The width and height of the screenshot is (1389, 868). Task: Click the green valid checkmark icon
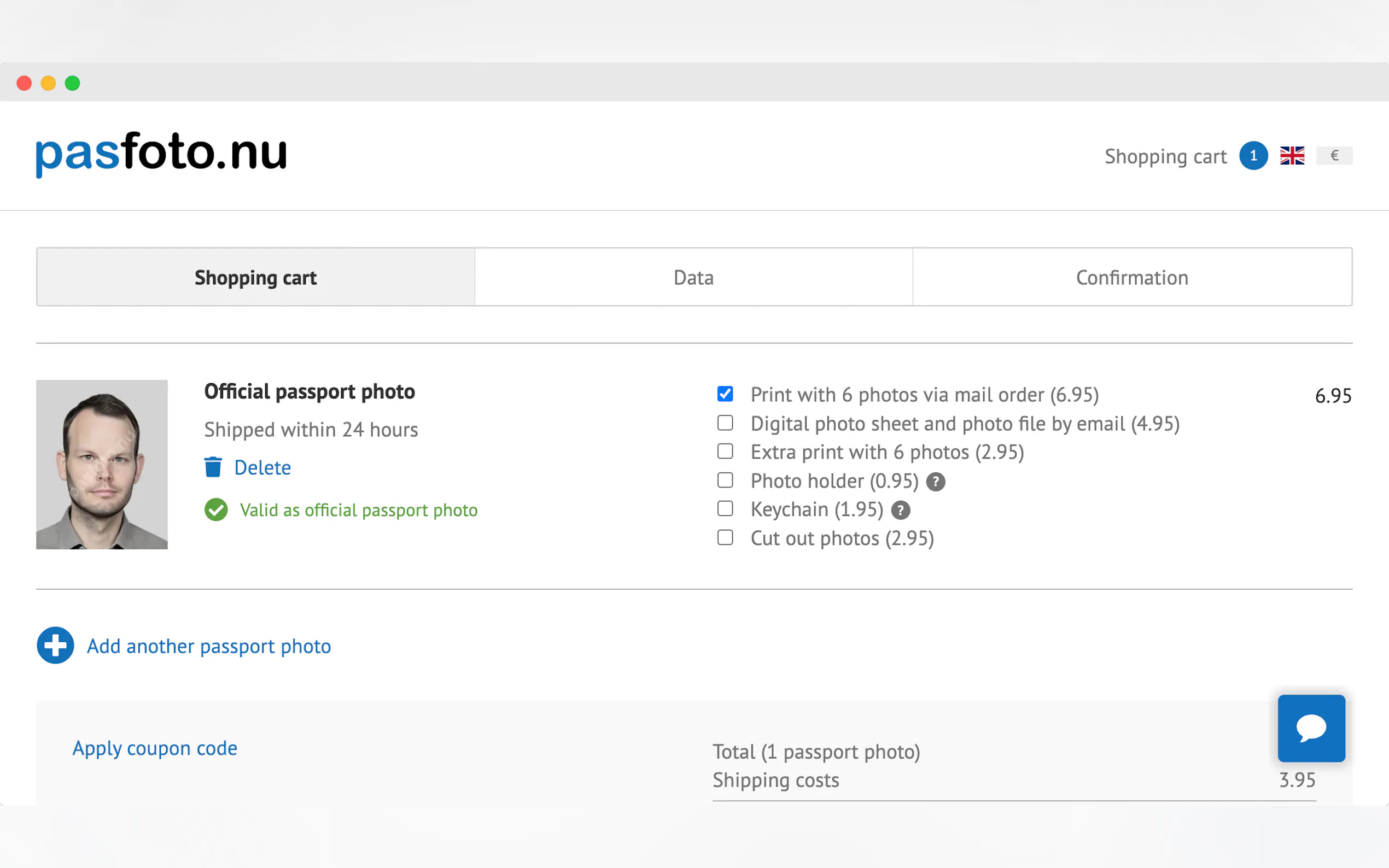216,510
